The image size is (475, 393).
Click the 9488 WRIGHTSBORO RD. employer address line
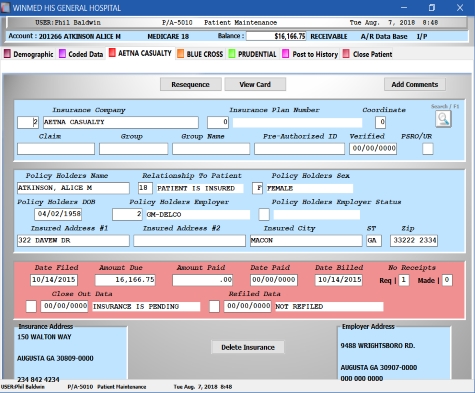[378, 346]
